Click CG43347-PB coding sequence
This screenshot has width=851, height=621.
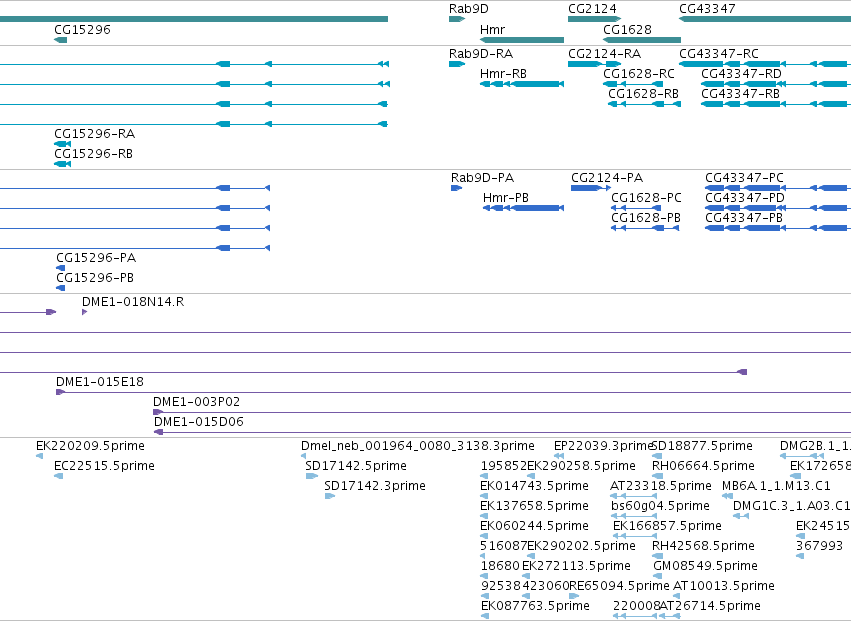point(778,228)
